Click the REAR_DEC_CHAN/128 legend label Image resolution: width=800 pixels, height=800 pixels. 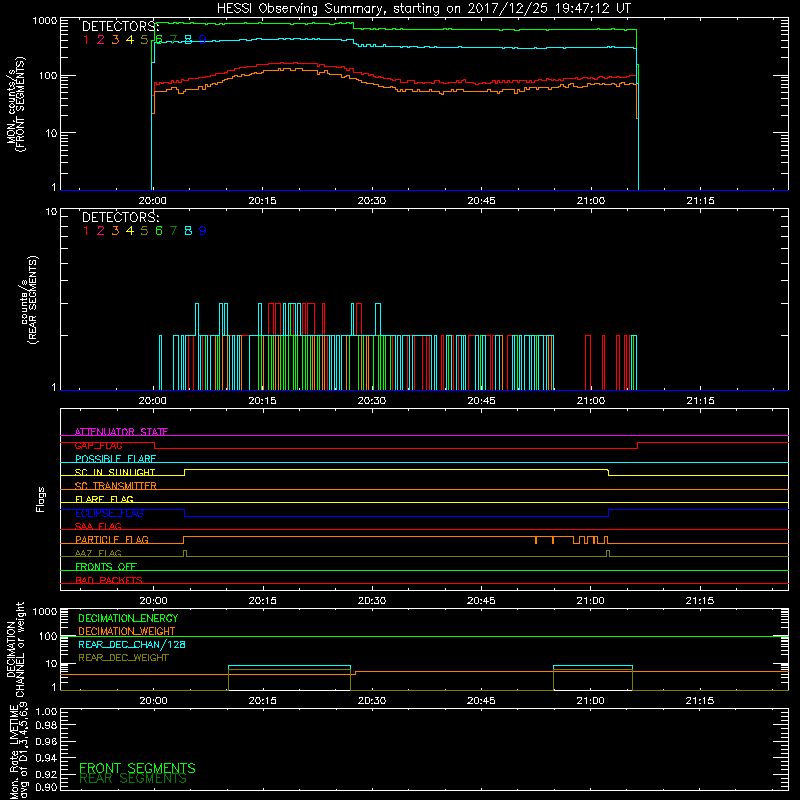tap(132, 644)
